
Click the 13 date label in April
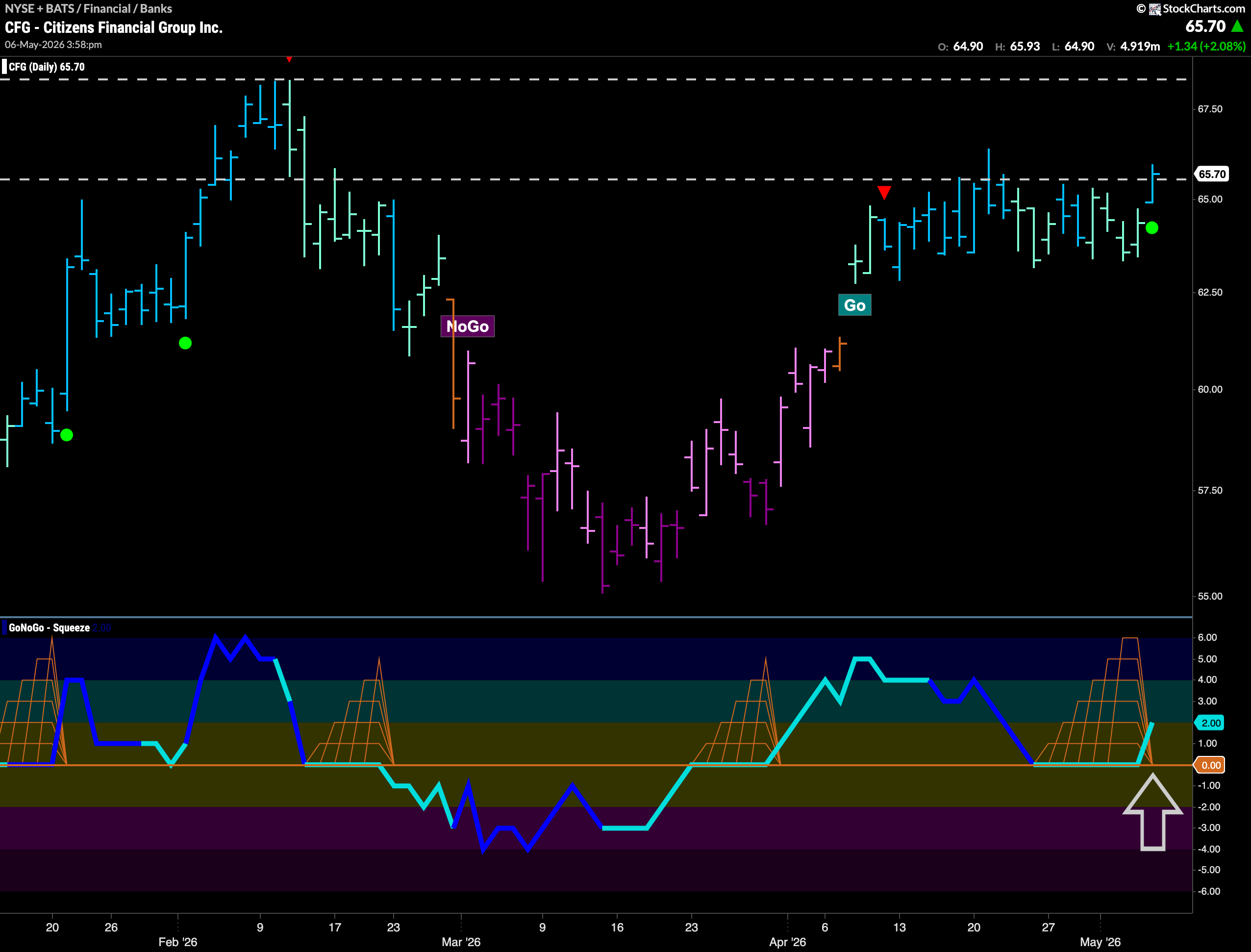[899, 927]
